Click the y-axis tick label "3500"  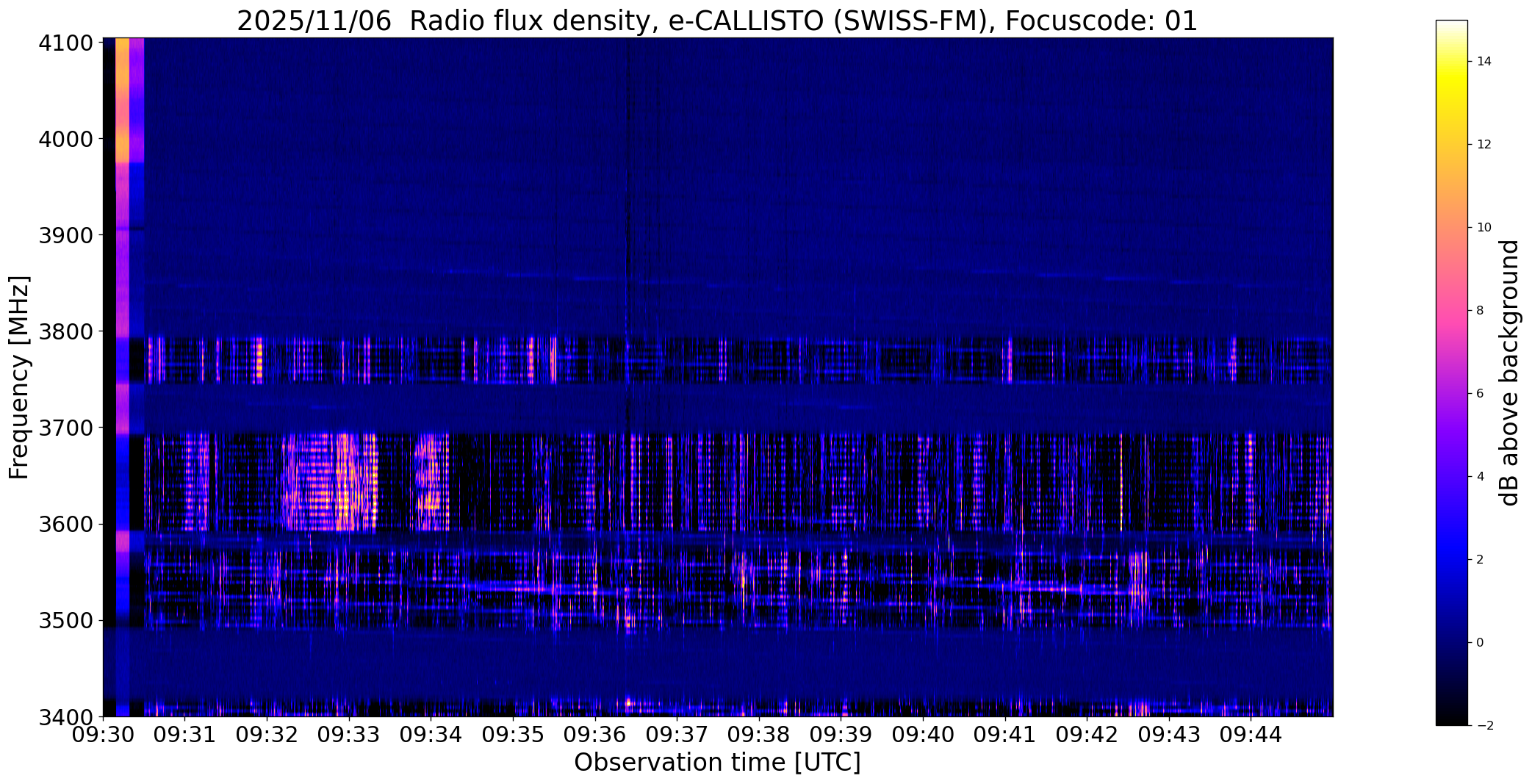point(66,621)
